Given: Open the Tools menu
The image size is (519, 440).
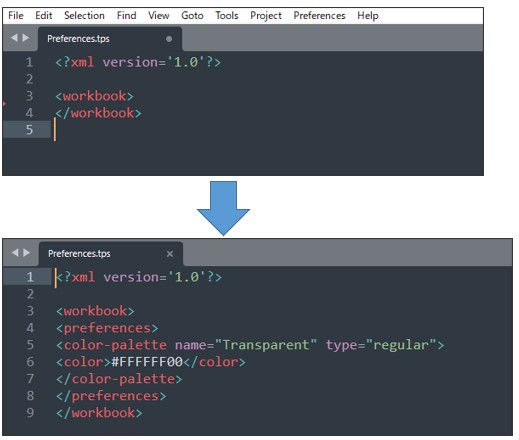Looking at the screenshot, I should (227, 16).
